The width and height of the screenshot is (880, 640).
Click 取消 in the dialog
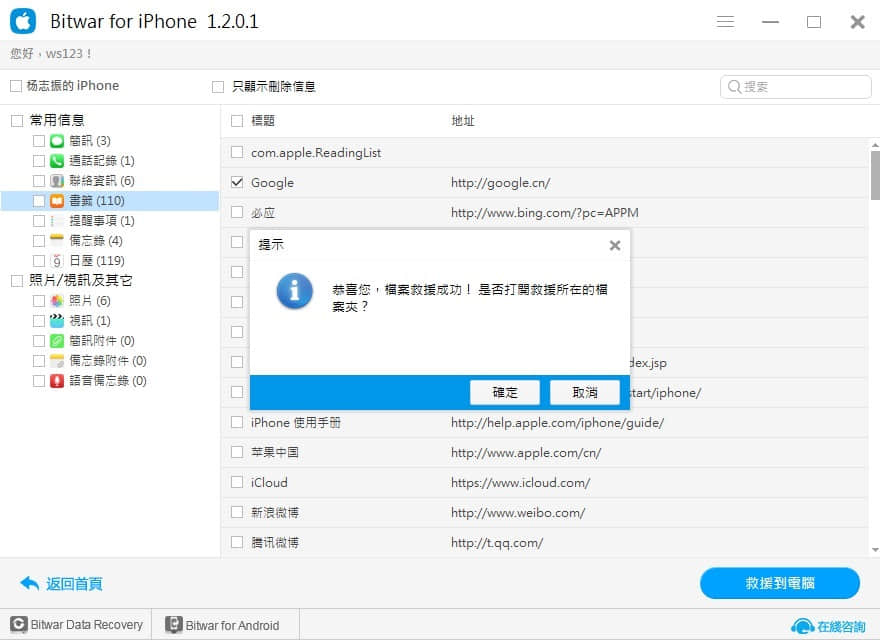coord(585,392)
